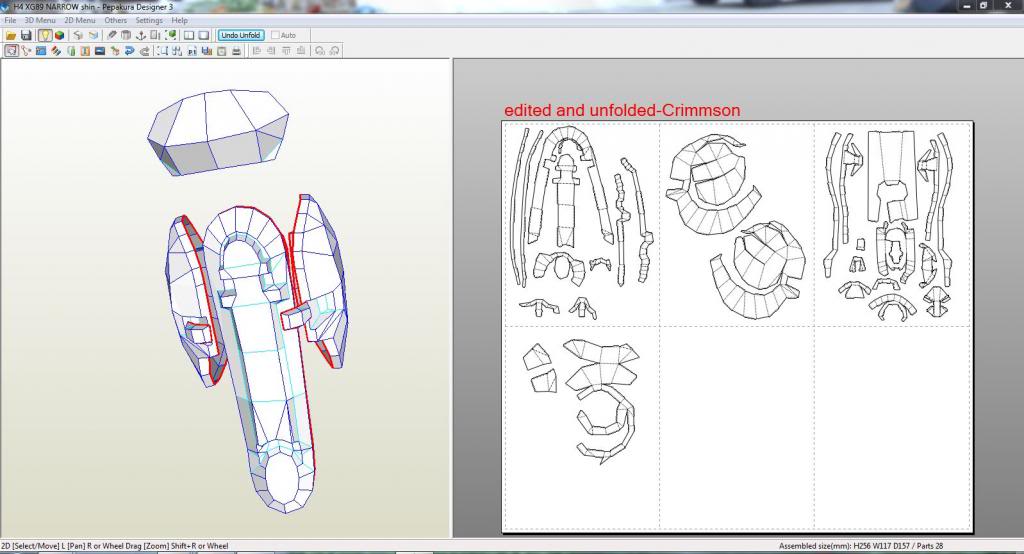
Task: Click the gray cylinder icon beside the pencil
Action: [126, 35]
